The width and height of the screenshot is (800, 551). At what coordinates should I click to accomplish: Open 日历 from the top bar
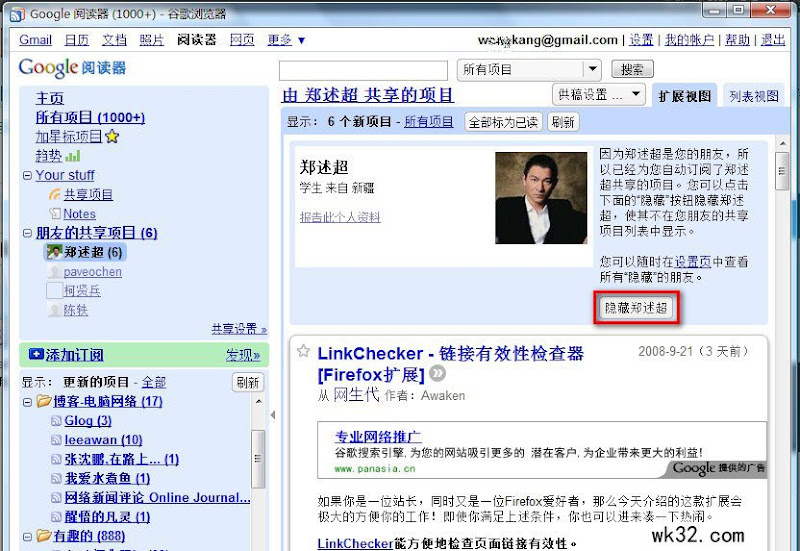click(x=77, y=40)
